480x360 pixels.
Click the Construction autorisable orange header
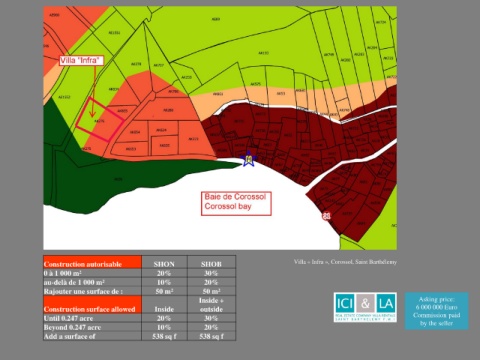pos(92,262)
